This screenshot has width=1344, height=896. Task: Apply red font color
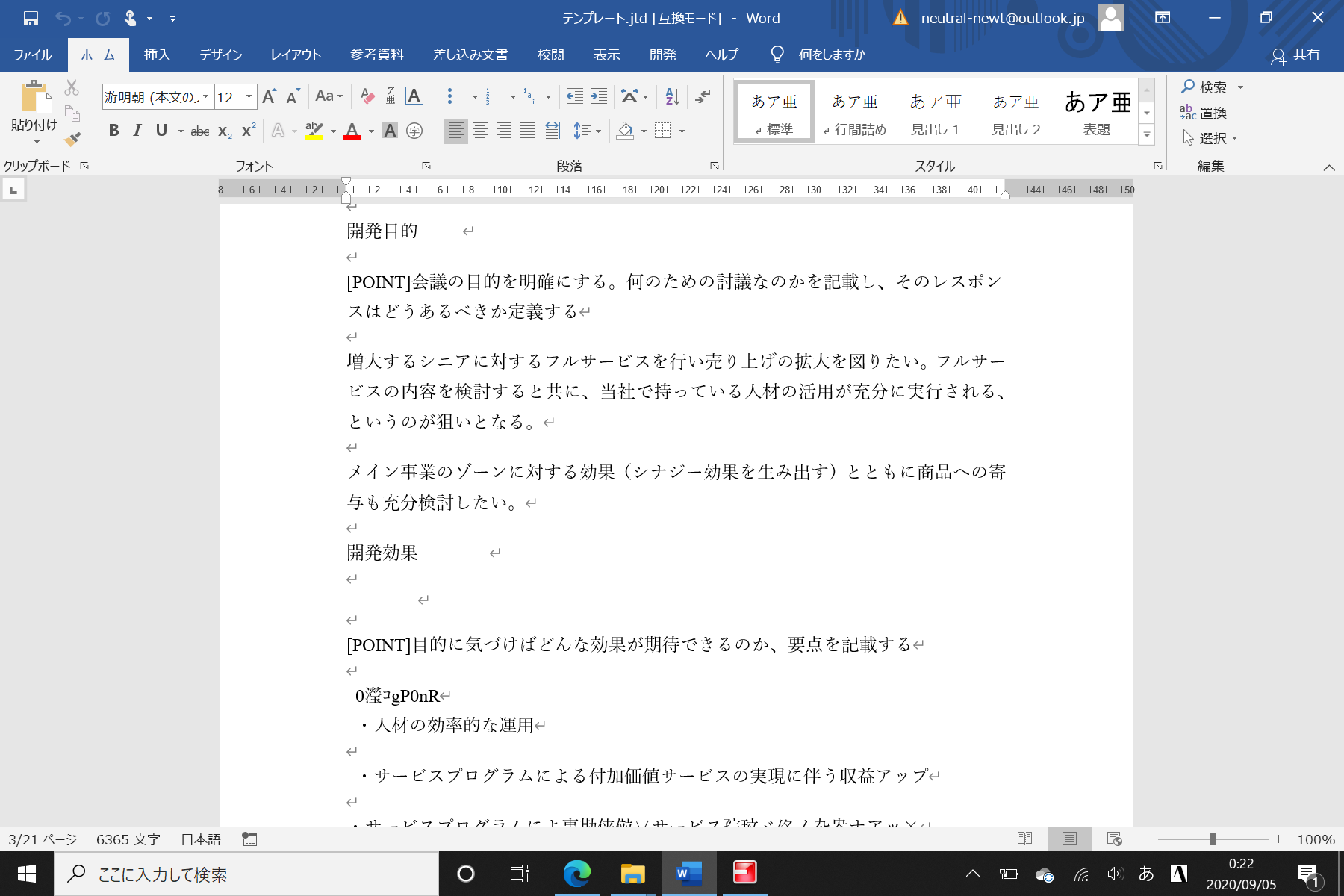[x=352, y=131]
